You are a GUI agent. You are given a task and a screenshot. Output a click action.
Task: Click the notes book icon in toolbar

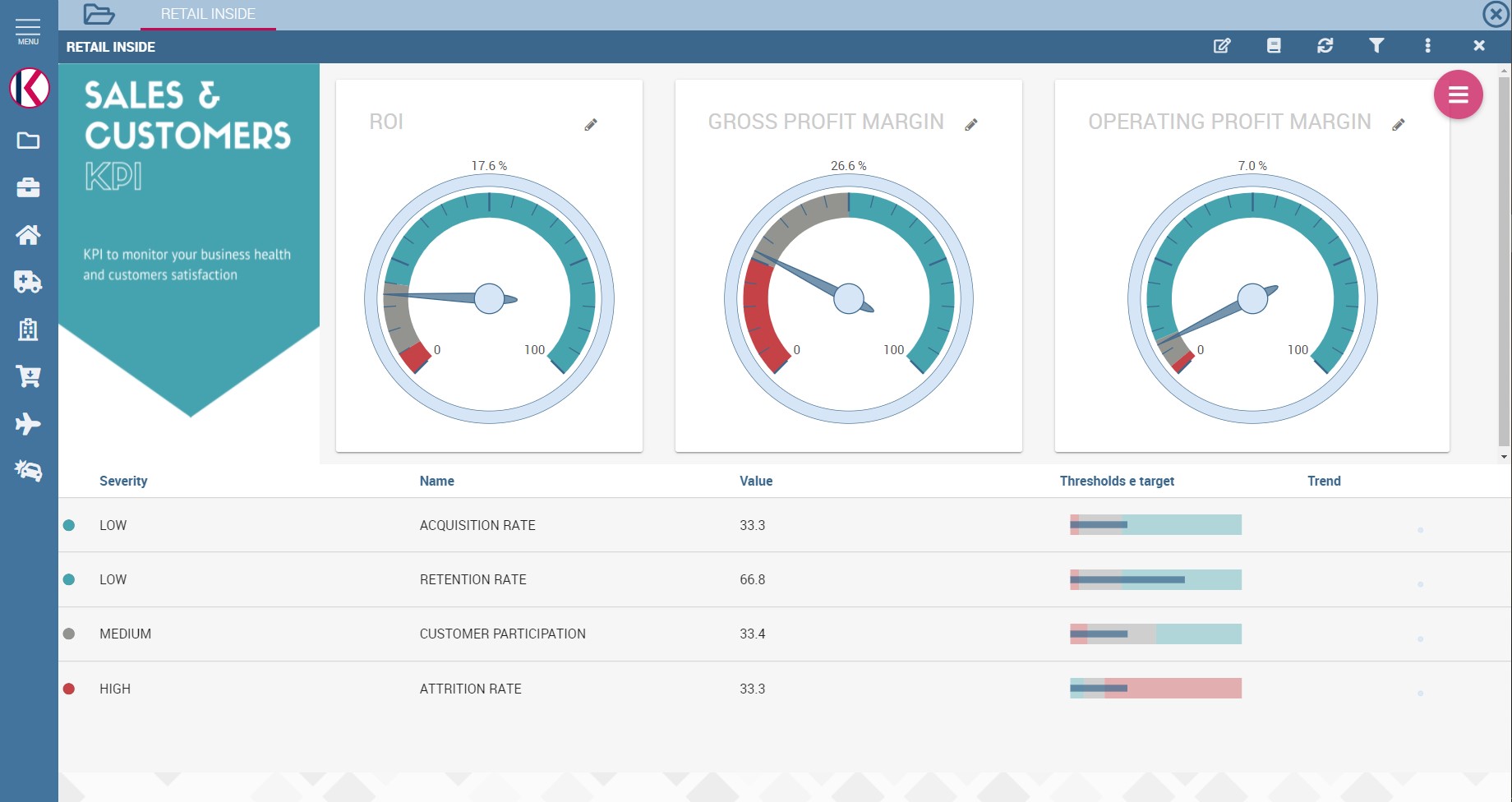tap(1274, 46)
